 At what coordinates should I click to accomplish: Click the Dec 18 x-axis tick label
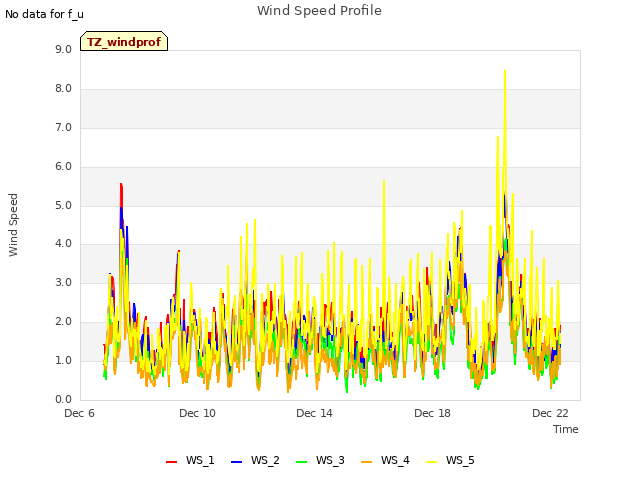[x=432, y=413]
